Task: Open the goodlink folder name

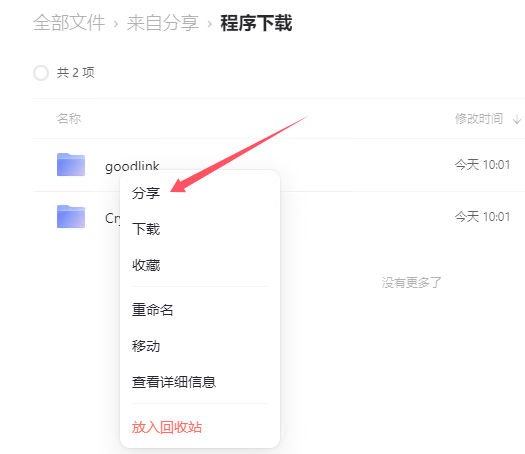Action: 132,166
